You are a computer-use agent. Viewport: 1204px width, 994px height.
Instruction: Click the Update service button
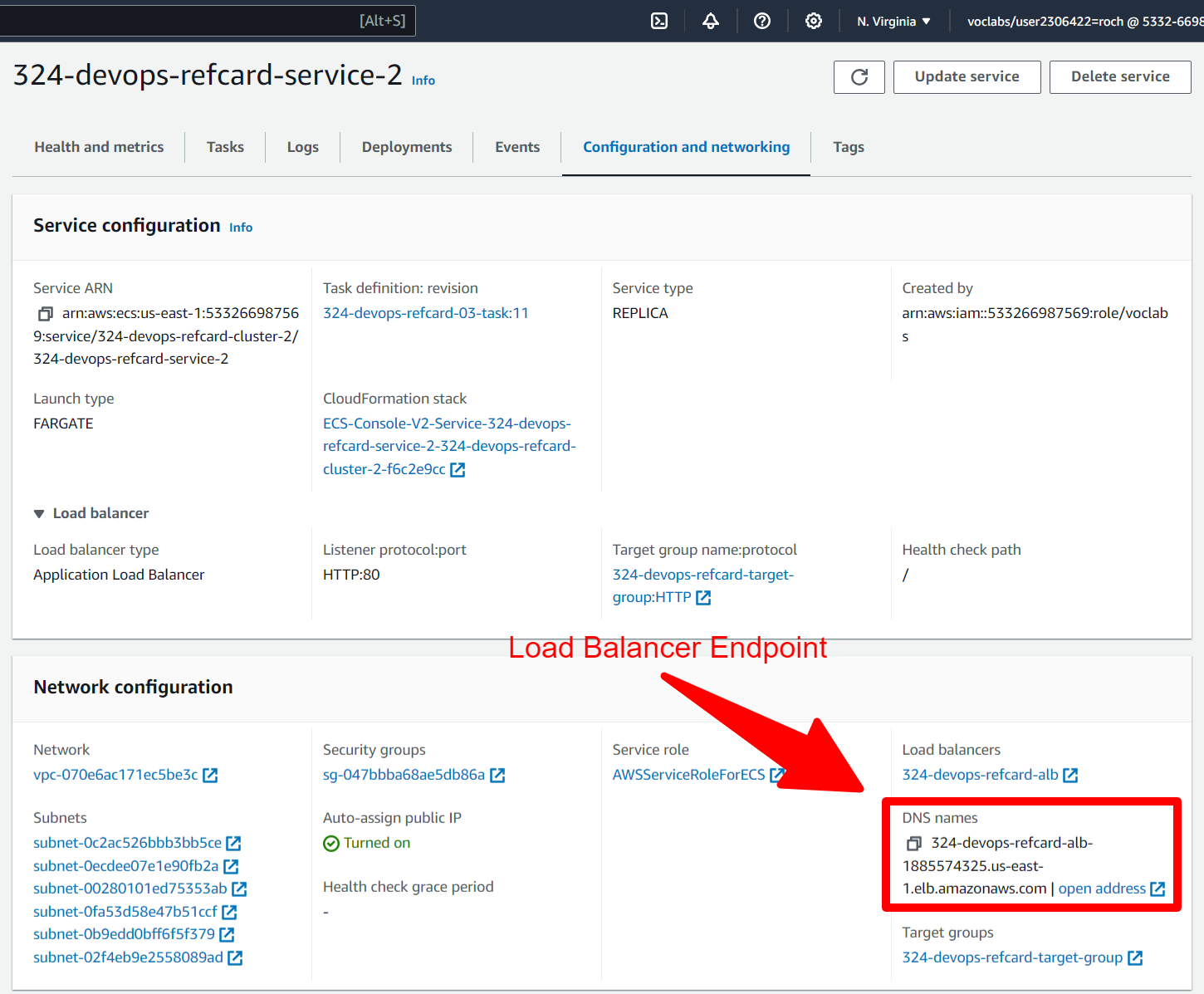point(967,77)
